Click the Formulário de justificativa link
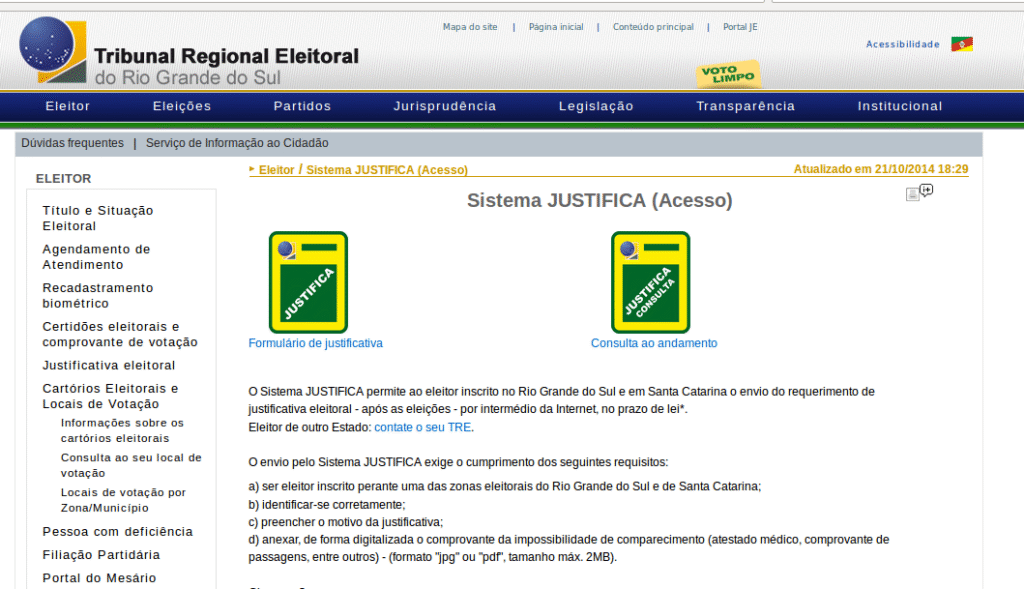 315,343
